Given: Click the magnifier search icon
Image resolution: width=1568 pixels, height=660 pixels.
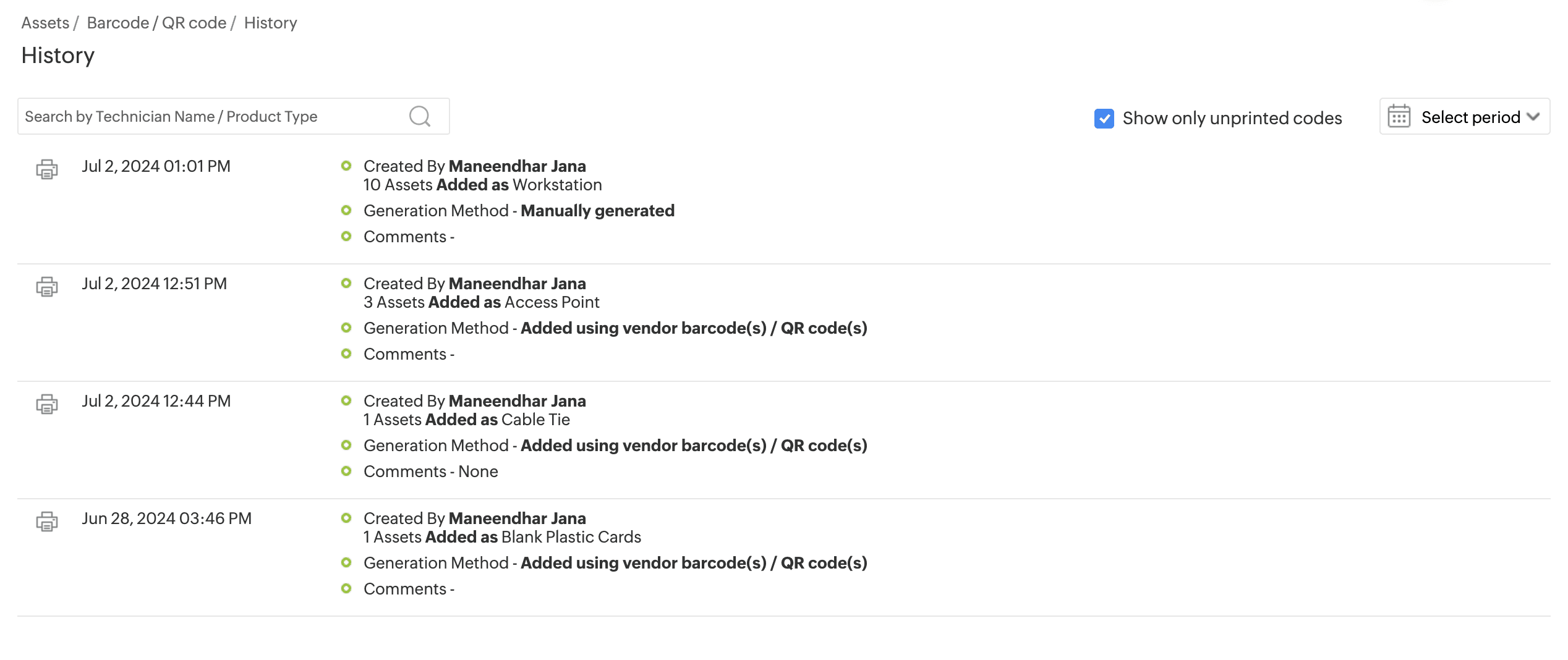Looking at the screenshot, I should point(420,116).
